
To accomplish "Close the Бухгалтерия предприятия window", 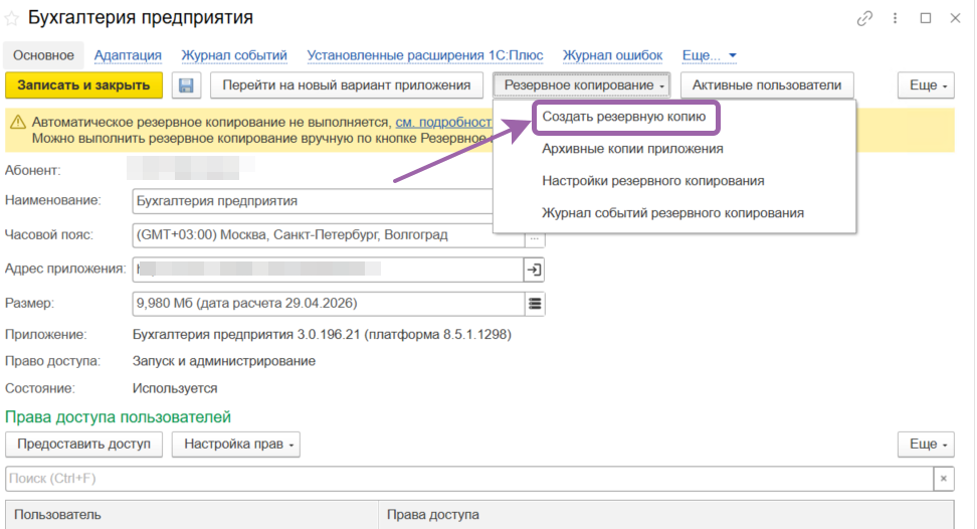I will (955, 18).
